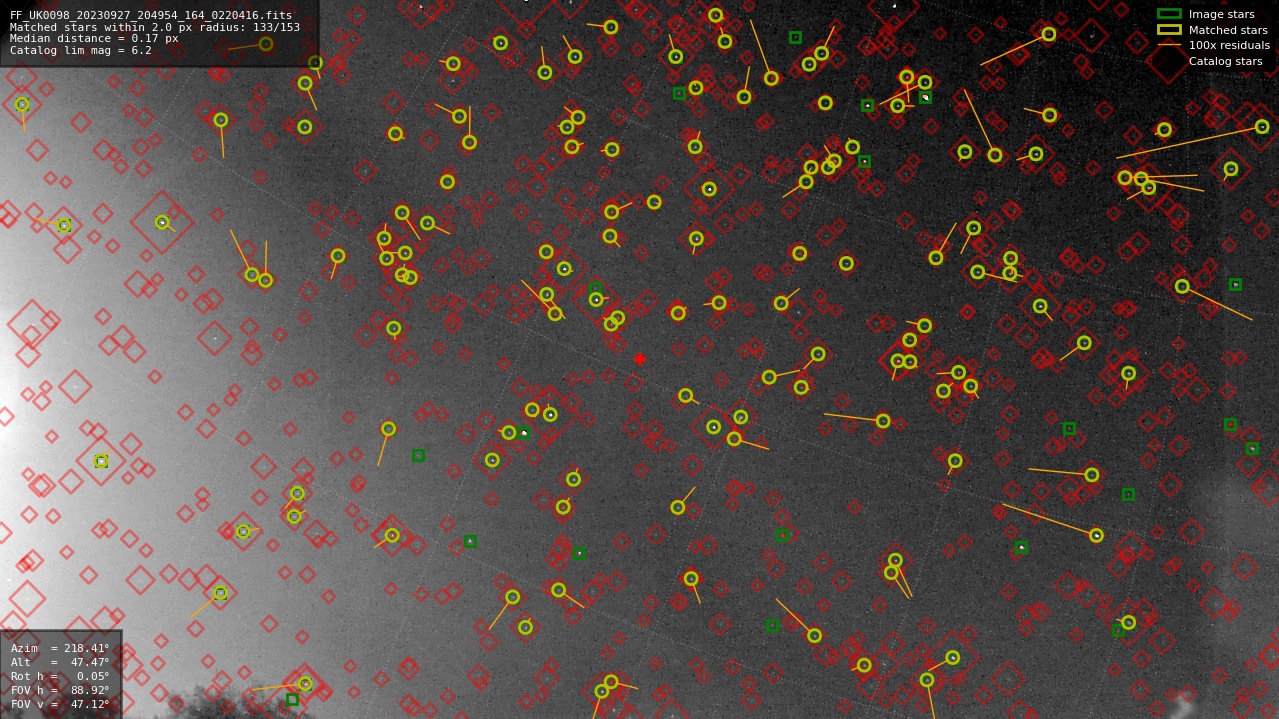Click the 'Catalog stars' legend label
This screenshot has height=719, width=1279.
point(1225,62)
